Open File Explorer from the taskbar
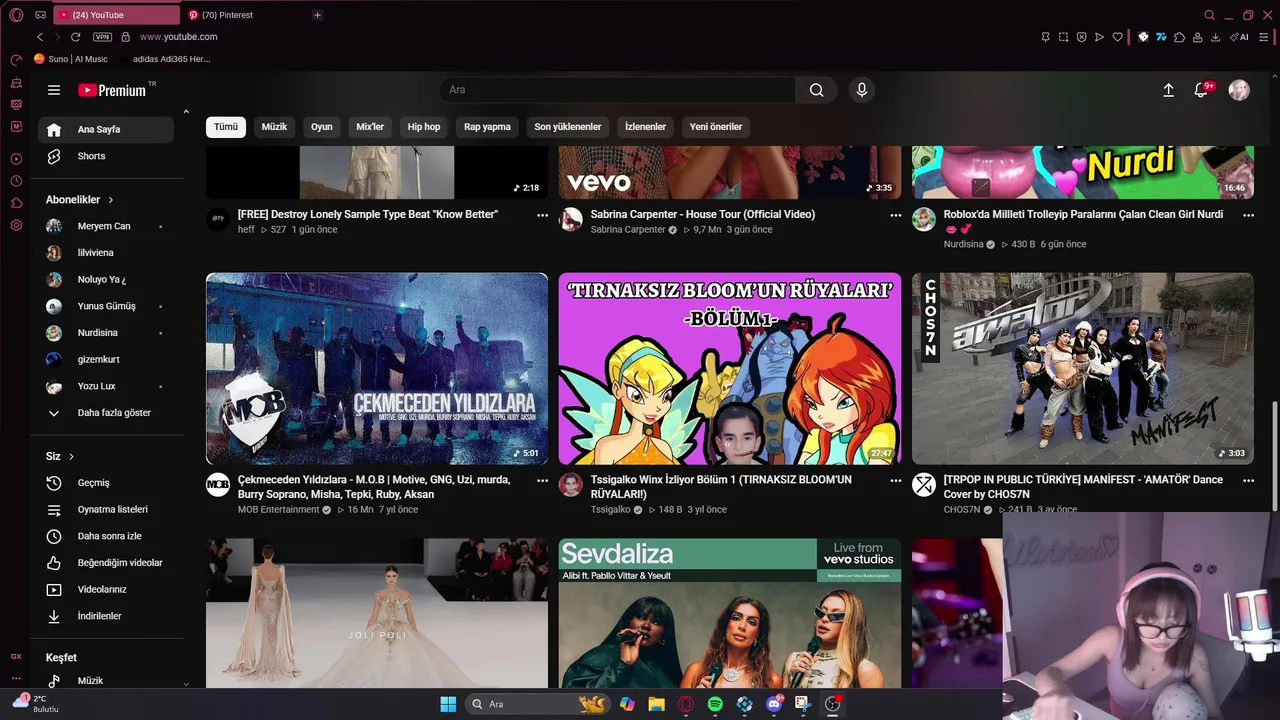 tap(656, 704)
